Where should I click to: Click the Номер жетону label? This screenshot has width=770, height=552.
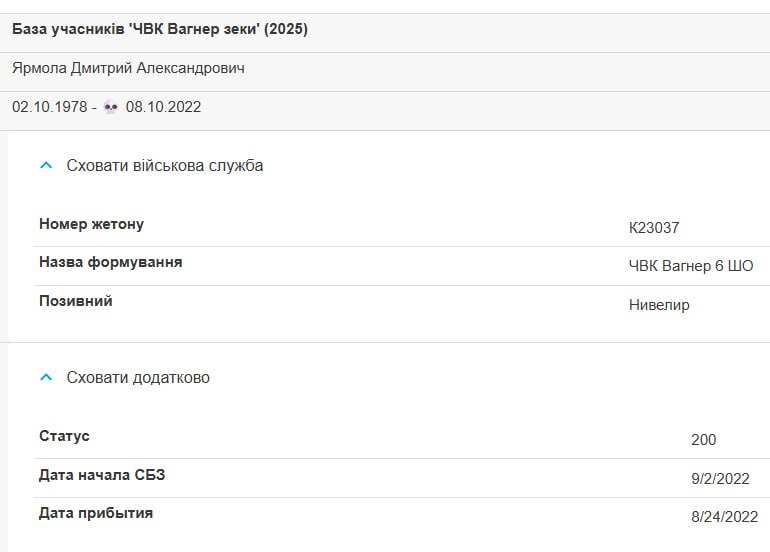pos(91,224)
